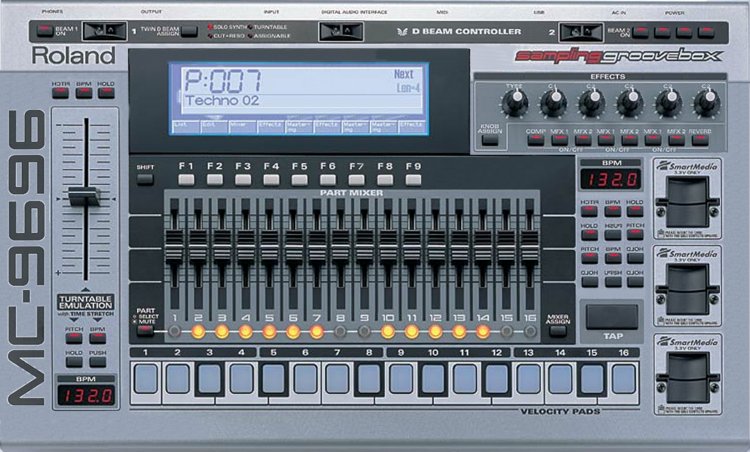Click the sampling groovebox logo

click(x=618, y=56)
